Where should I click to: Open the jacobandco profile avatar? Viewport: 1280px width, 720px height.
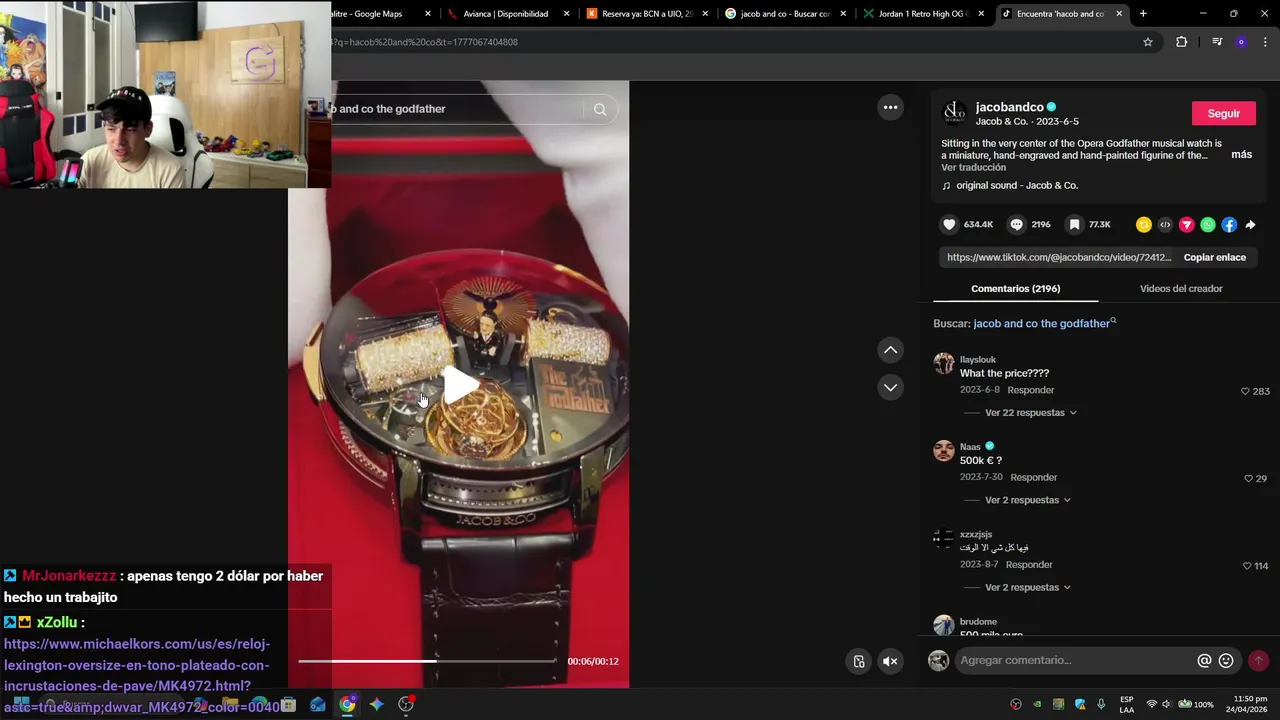click(x=954, y=113)
